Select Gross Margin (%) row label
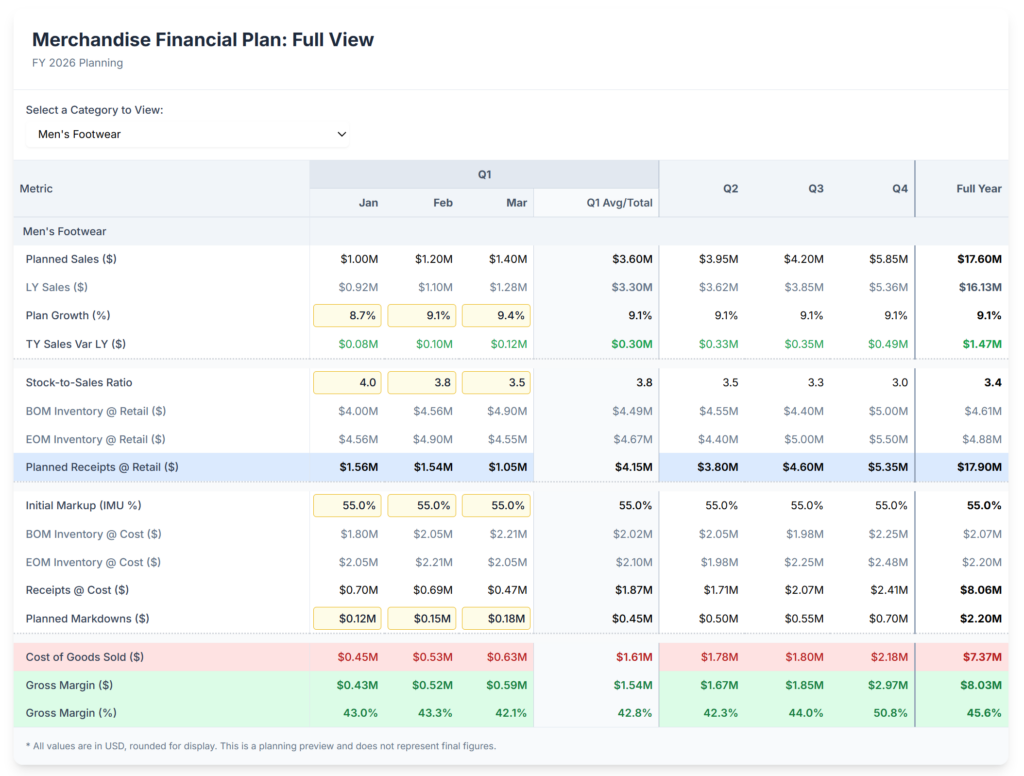Viewport: 1024px width, 776px height. click(x=71, y=713)
